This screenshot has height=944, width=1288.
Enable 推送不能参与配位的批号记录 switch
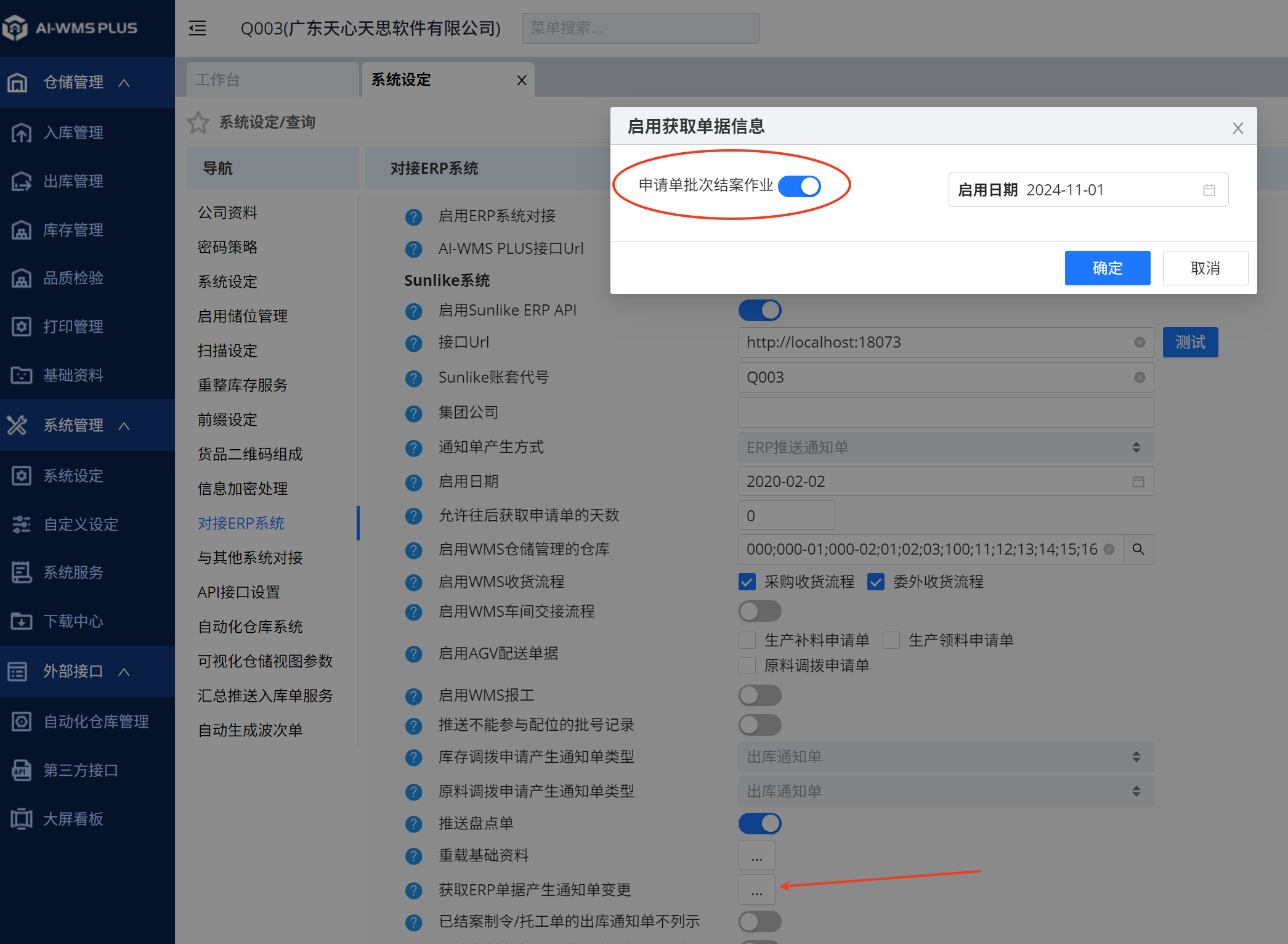click(760, 725)
